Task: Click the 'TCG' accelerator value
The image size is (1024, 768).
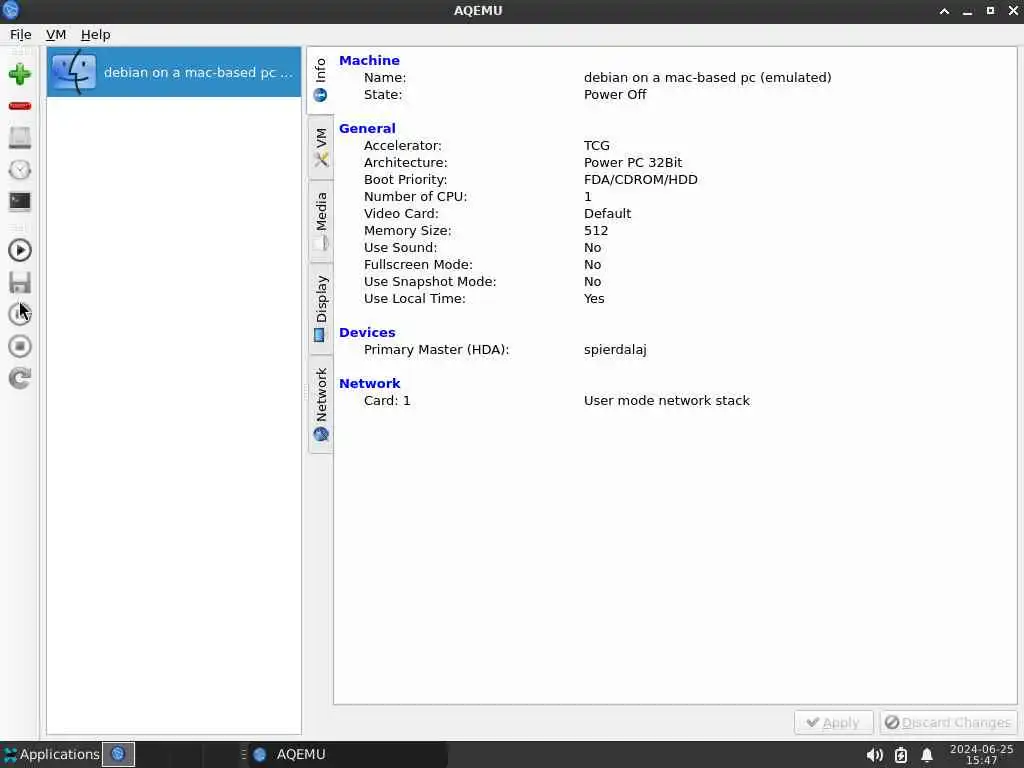Action: tap(597, 146)
